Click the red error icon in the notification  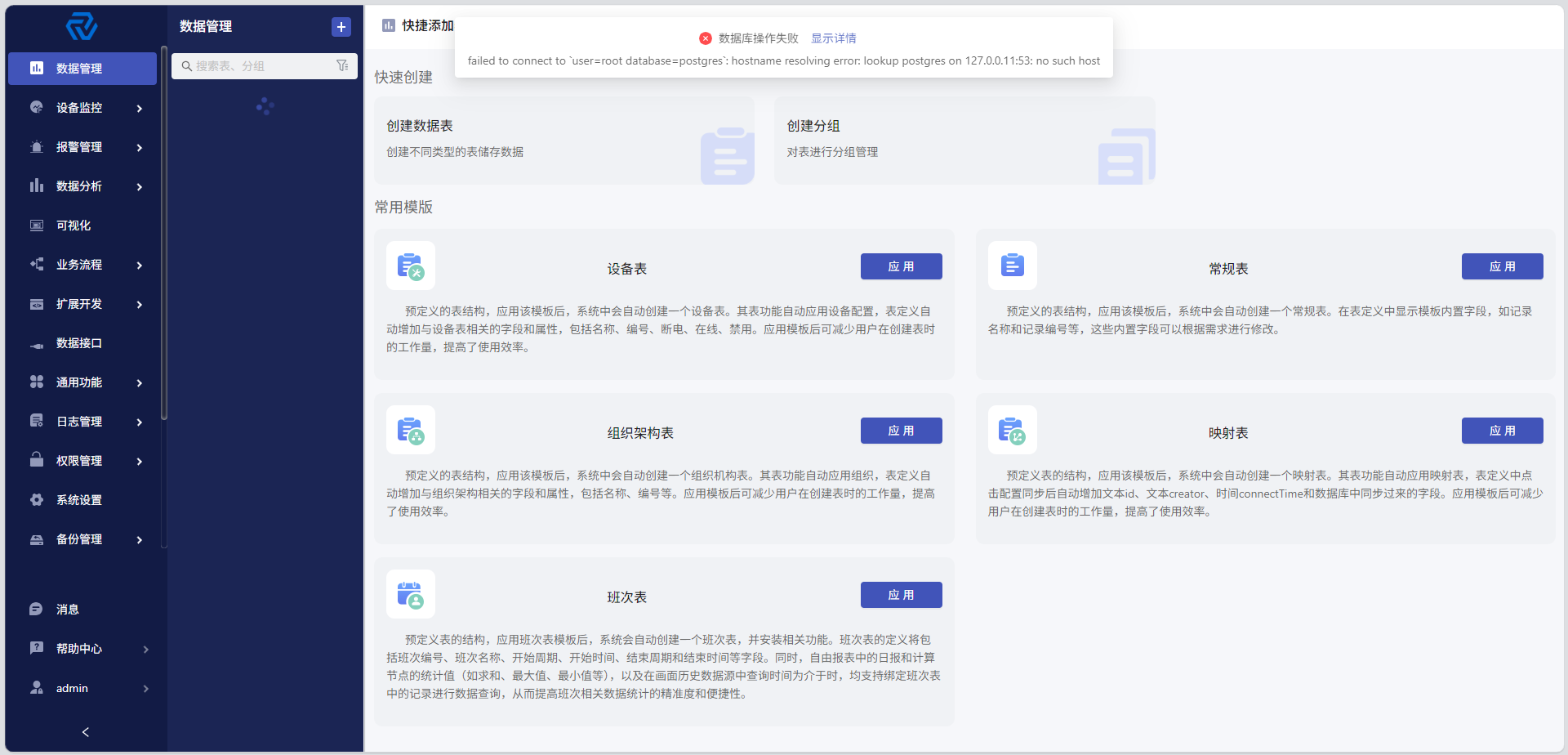706,38
